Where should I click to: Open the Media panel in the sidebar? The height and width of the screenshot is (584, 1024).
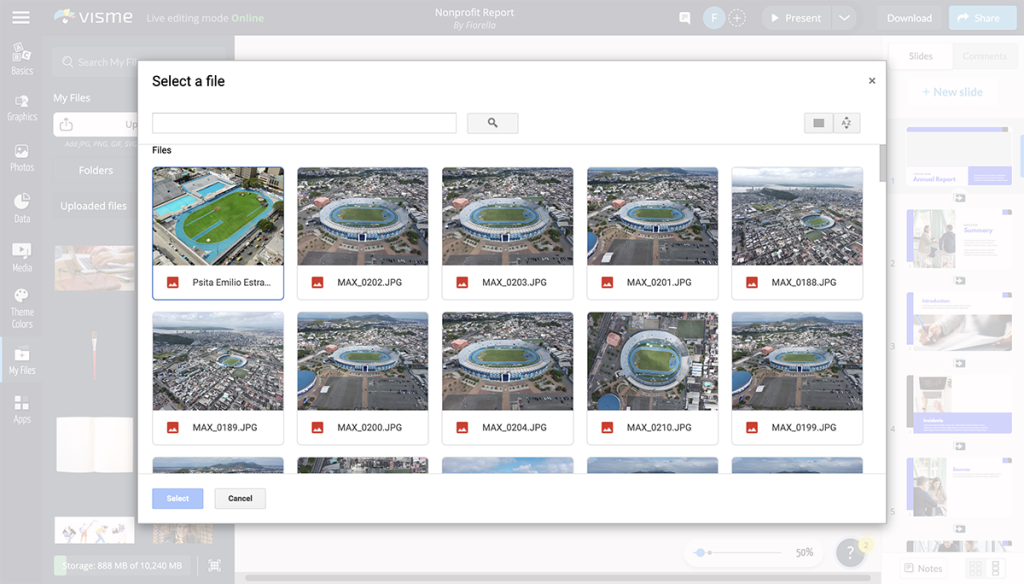21,257
